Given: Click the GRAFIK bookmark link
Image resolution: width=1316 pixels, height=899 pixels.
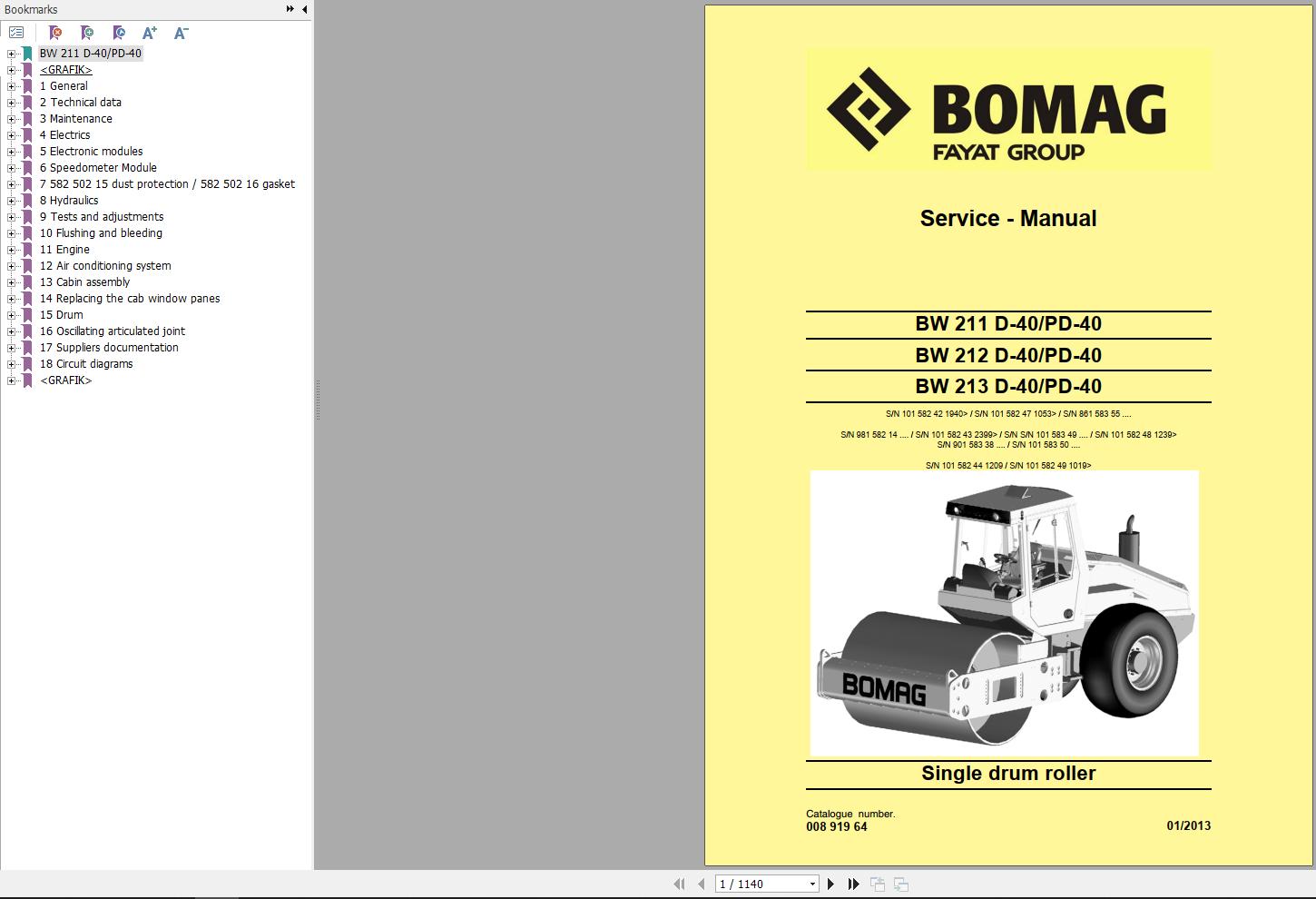Looking at the screenshot, I should tap(65, 69).
